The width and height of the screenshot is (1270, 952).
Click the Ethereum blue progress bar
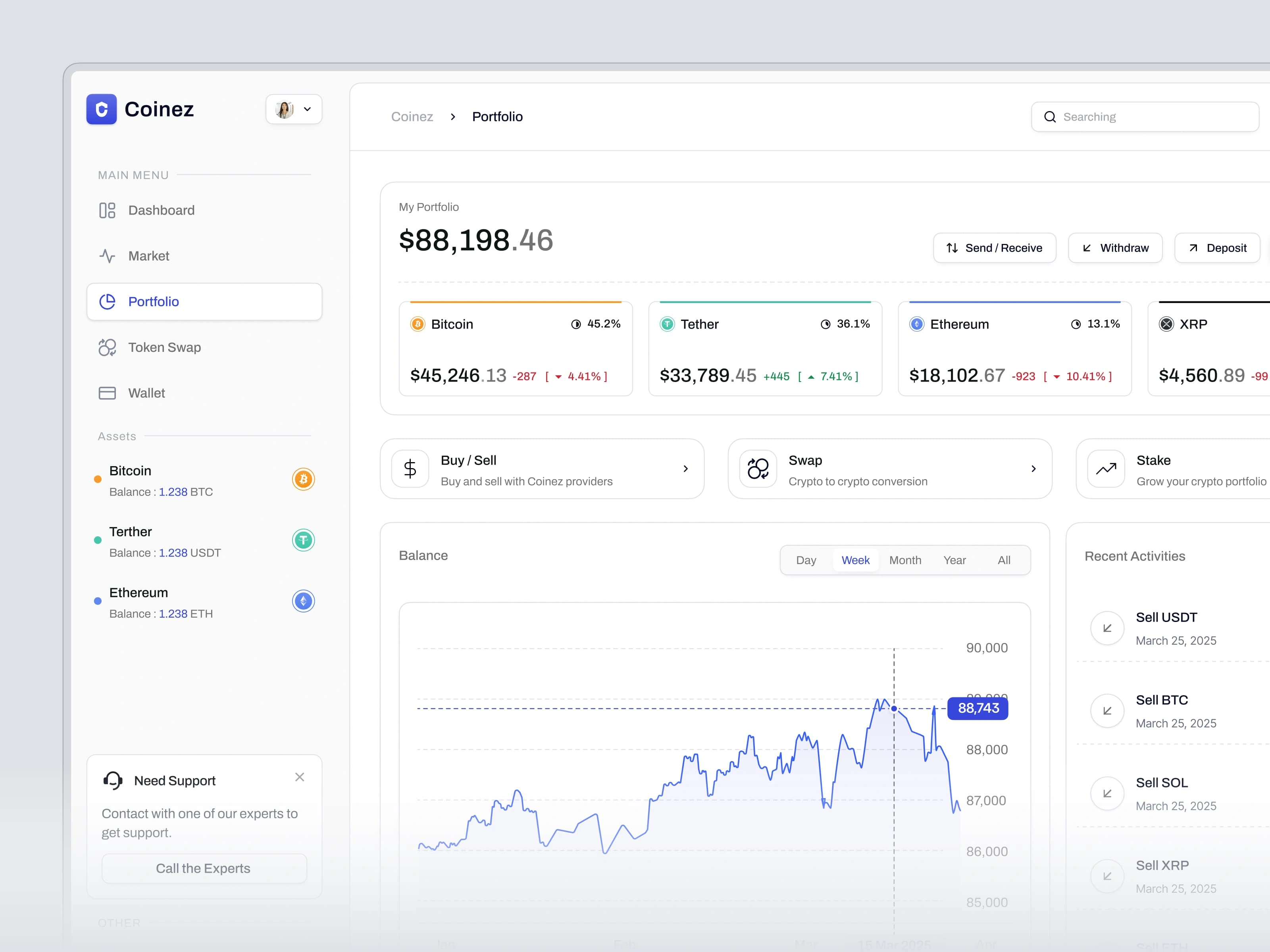tap(1015, 302)
